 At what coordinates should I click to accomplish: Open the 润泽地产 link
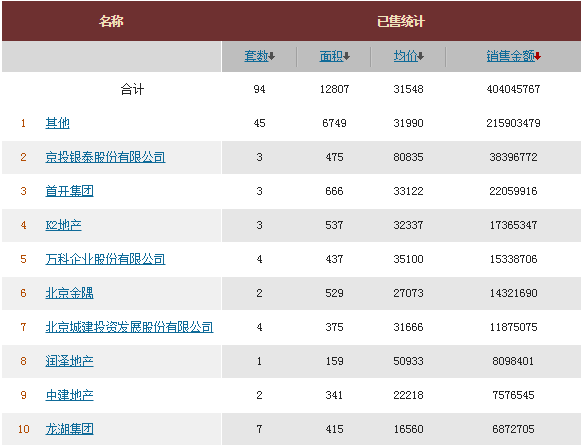pos(69,361)
